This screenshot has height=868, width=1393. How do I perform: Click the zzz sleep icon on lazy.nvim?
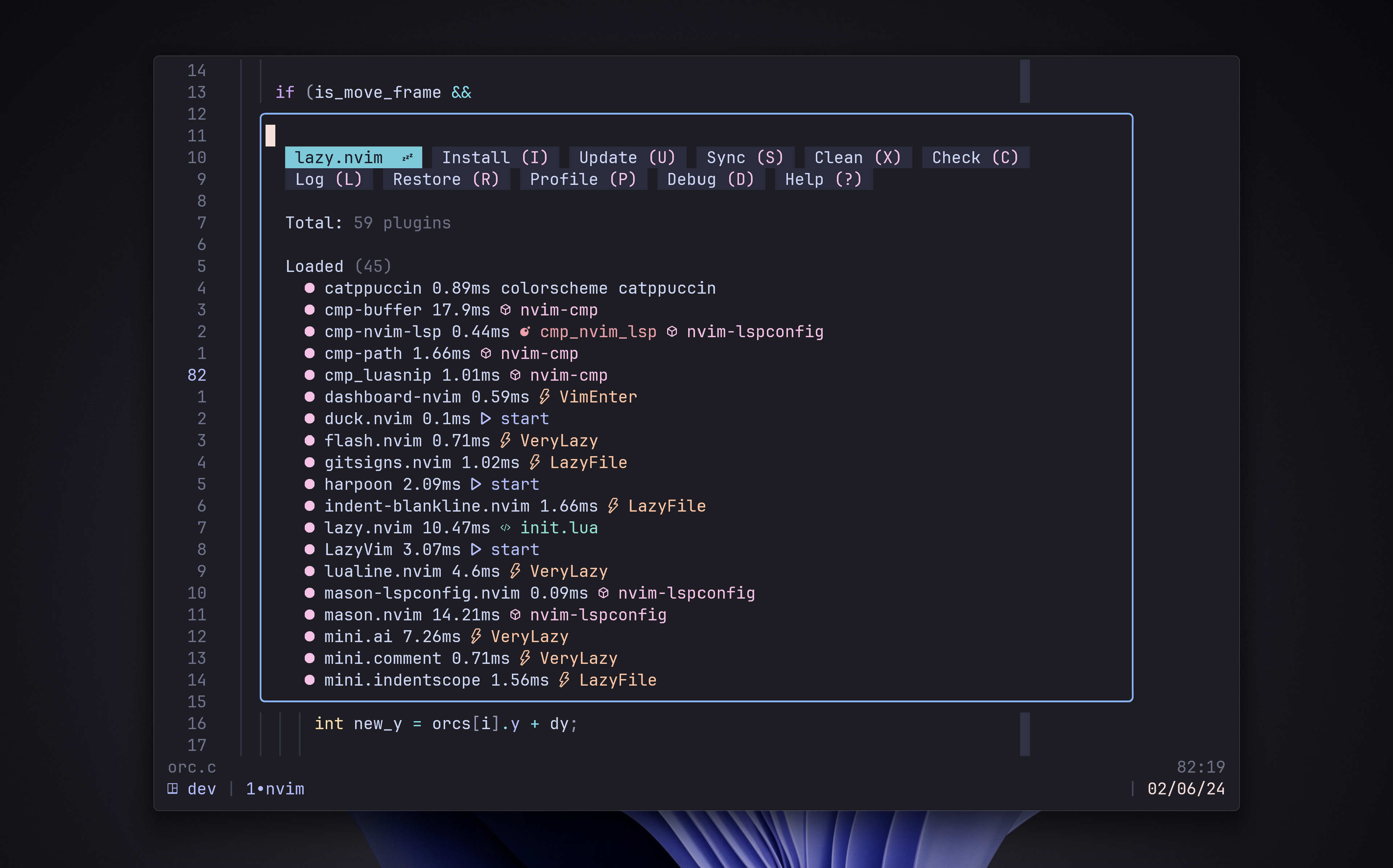click(407, 157)
